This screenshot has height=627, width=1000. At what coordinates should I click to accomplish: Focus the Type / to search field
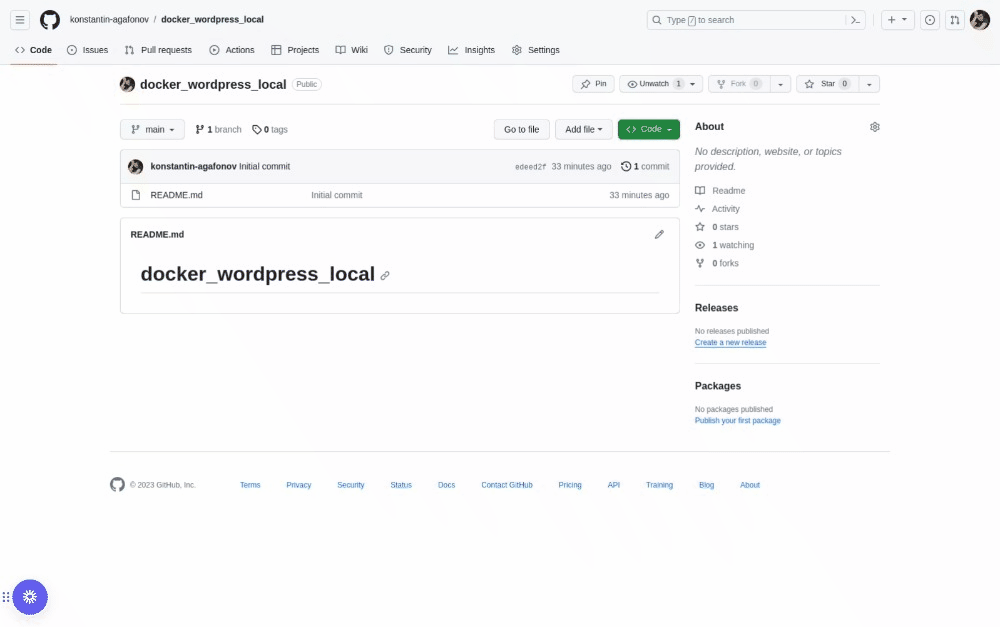coord(746,20)
